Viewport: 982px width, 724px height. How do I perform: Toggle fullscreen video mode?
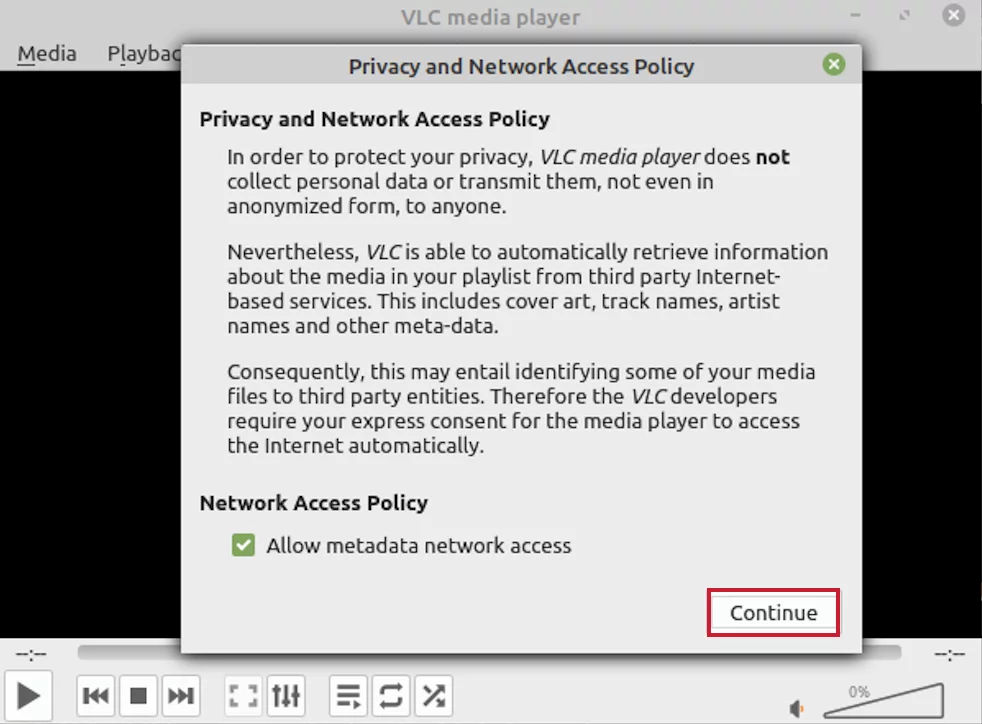coord(243,695)
